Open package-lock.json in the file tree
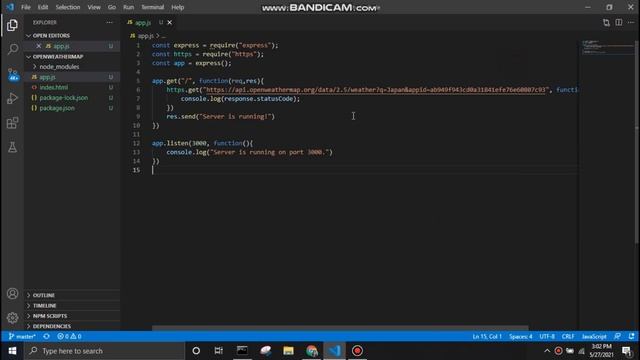The width and height of the screenshot is (640, 360). coord(72,98)
